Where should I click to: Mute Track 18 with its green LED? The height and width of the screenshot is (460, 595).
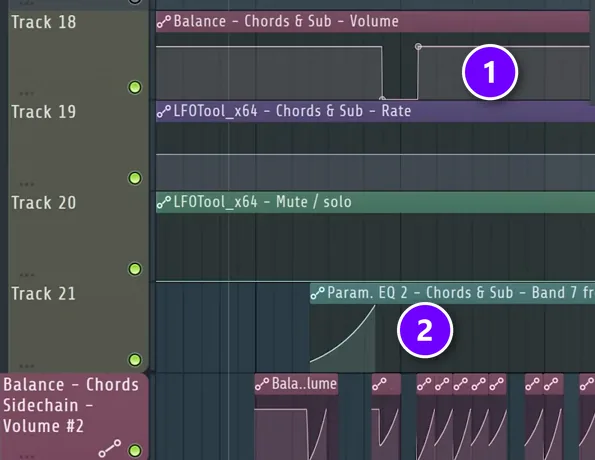(x=135, y=87)
